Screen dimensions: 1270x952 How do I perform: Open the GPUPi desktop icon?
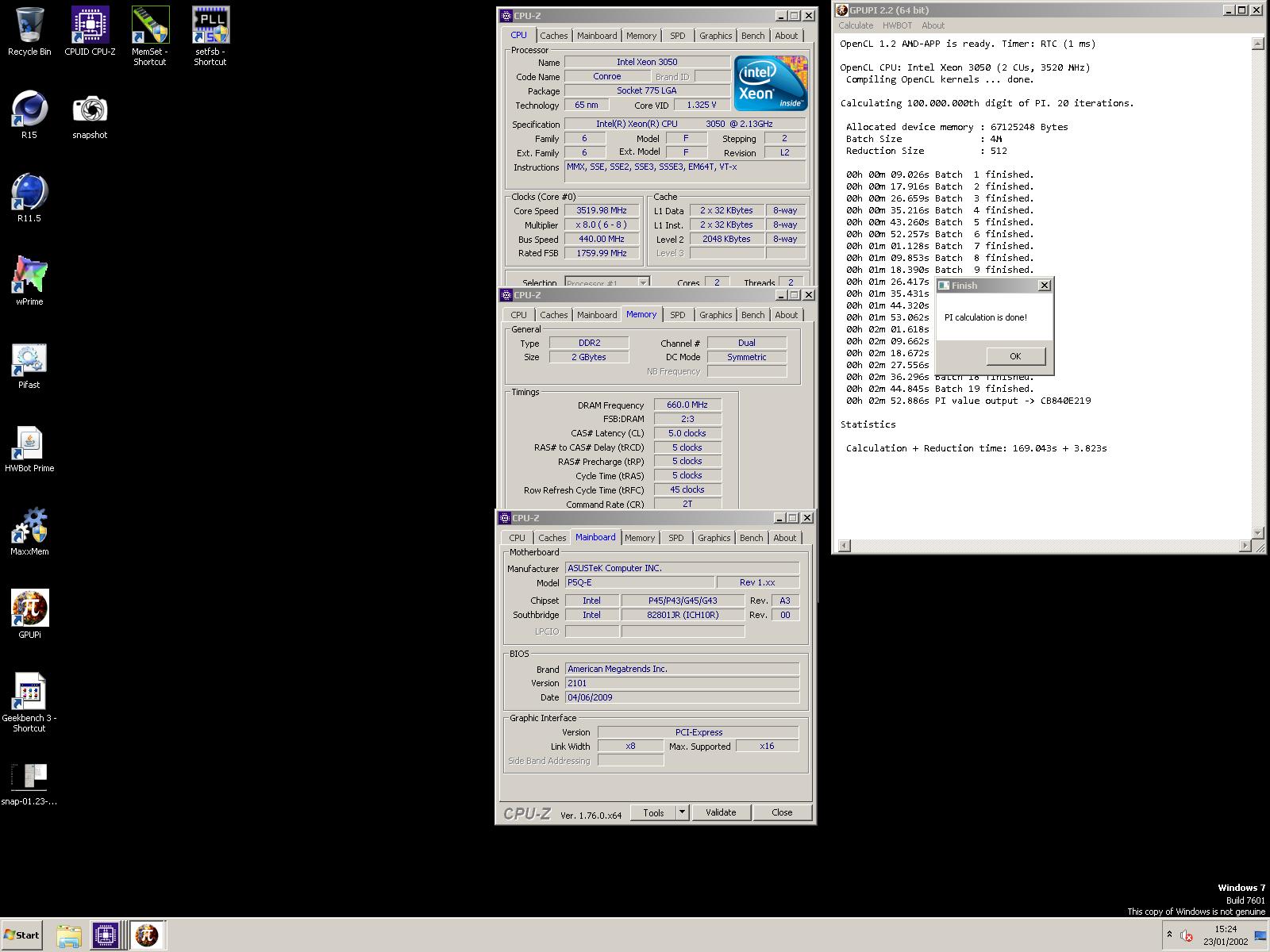pyautogui.click(x=29, y=608)
